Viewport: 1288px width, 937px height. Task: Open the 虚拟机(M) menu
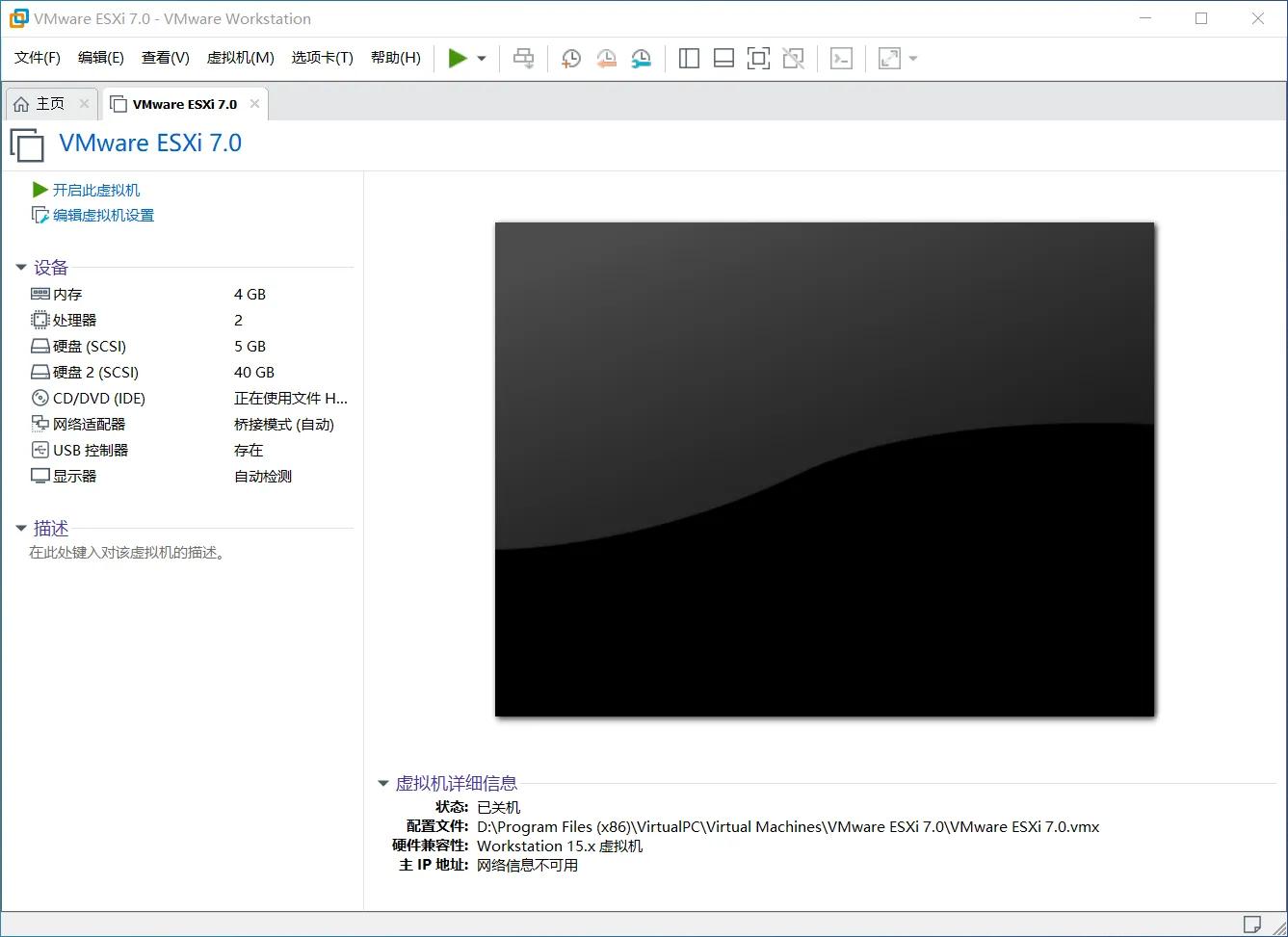[240, 57]
